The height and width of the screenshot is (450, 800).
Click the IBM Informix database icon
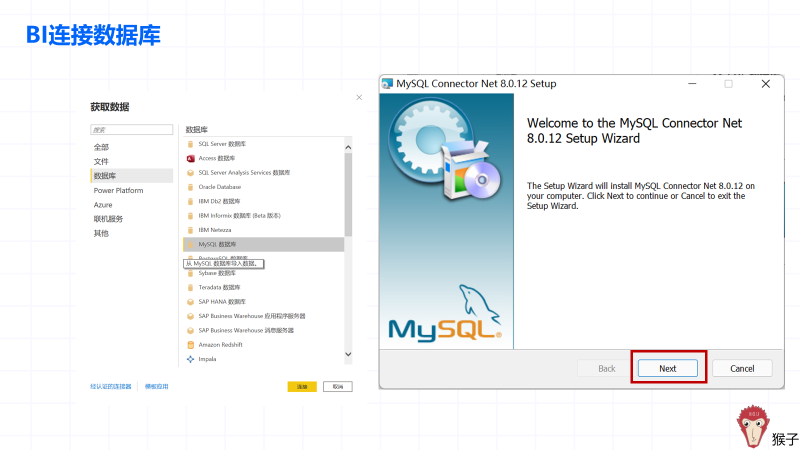(190, 216)
